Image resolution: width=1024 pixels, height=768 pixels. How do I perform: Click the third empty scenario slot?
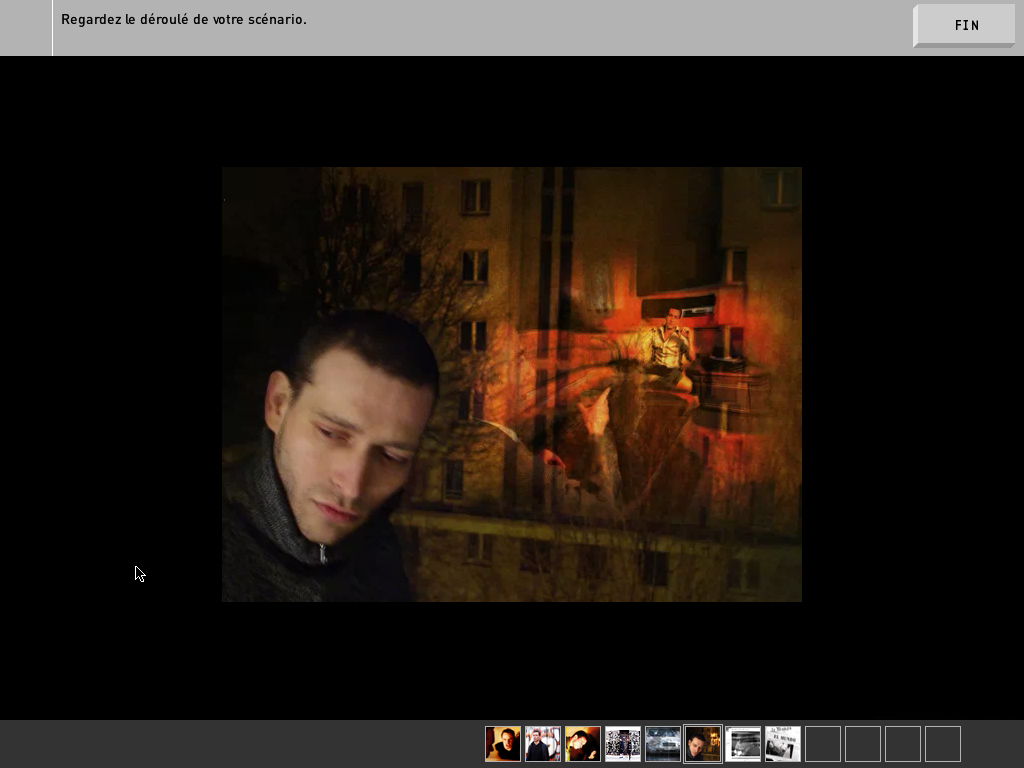903,744
